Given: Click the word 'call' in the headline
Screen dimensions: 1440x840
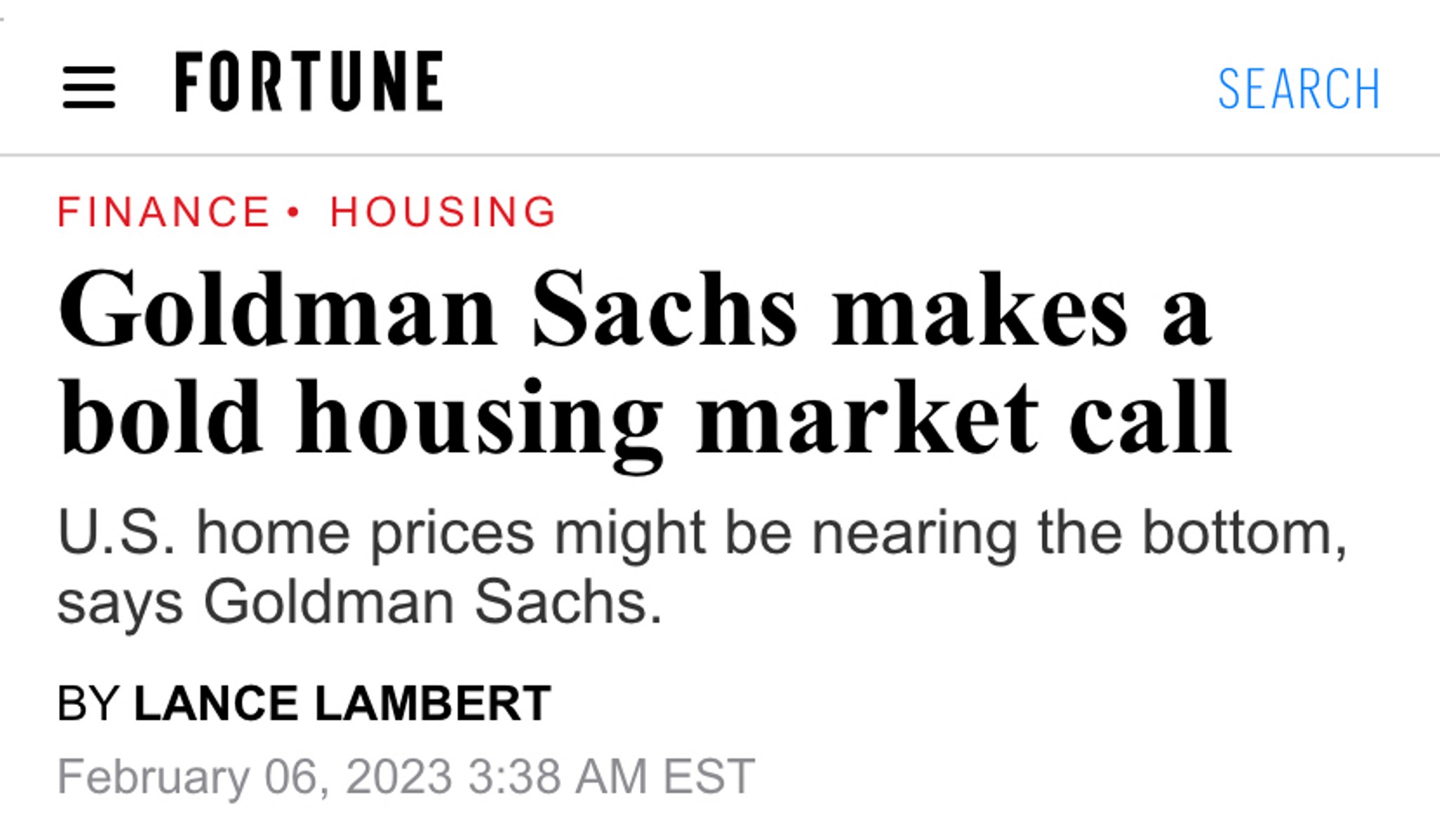Looking at the screenshot, I should pos(1150,416).
